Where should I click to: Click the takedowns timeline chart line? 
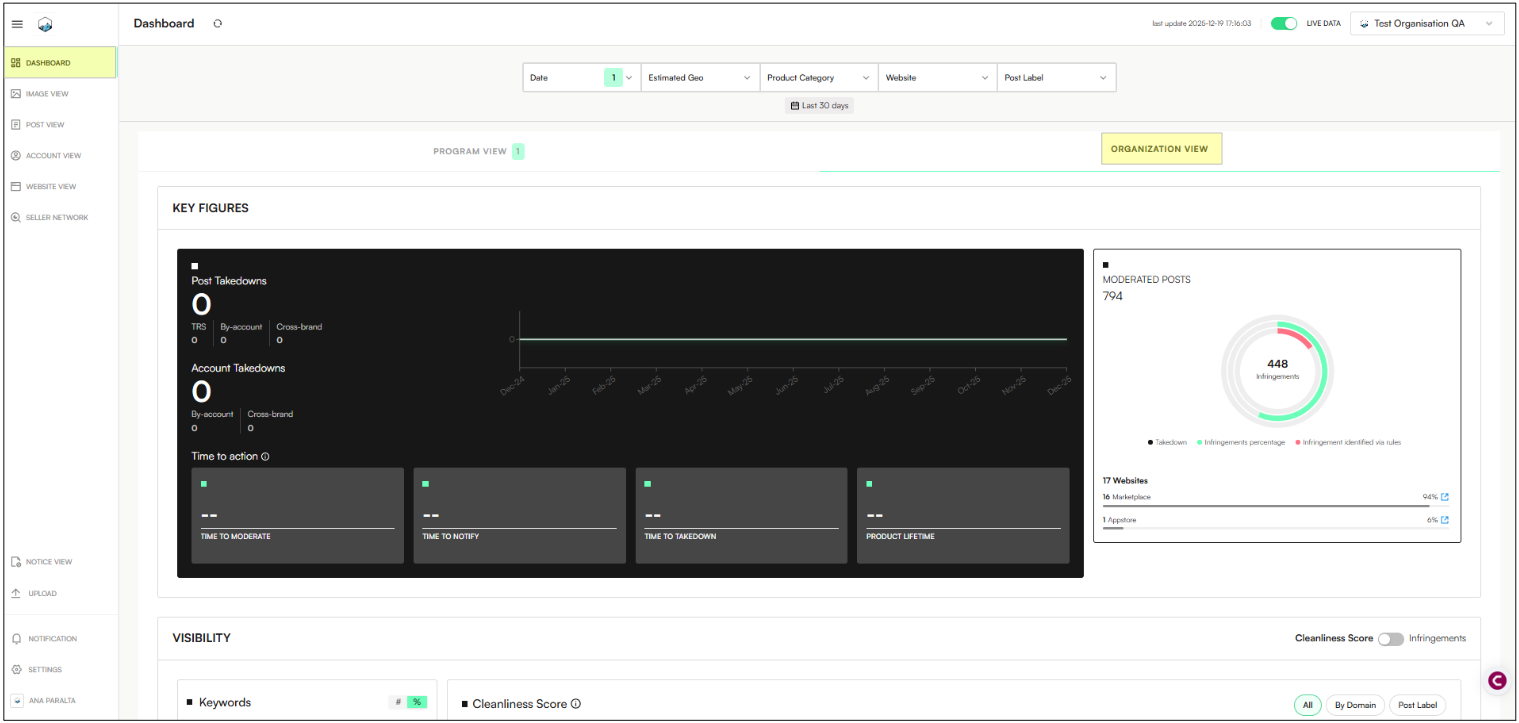click(x=793, y=340)
